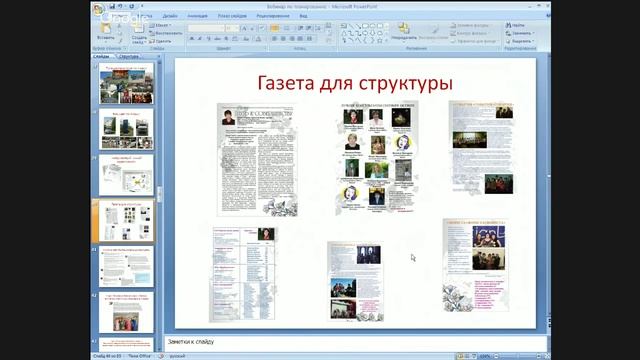Open the Design (Дизайн) ribbon tab

coord(170,16)
